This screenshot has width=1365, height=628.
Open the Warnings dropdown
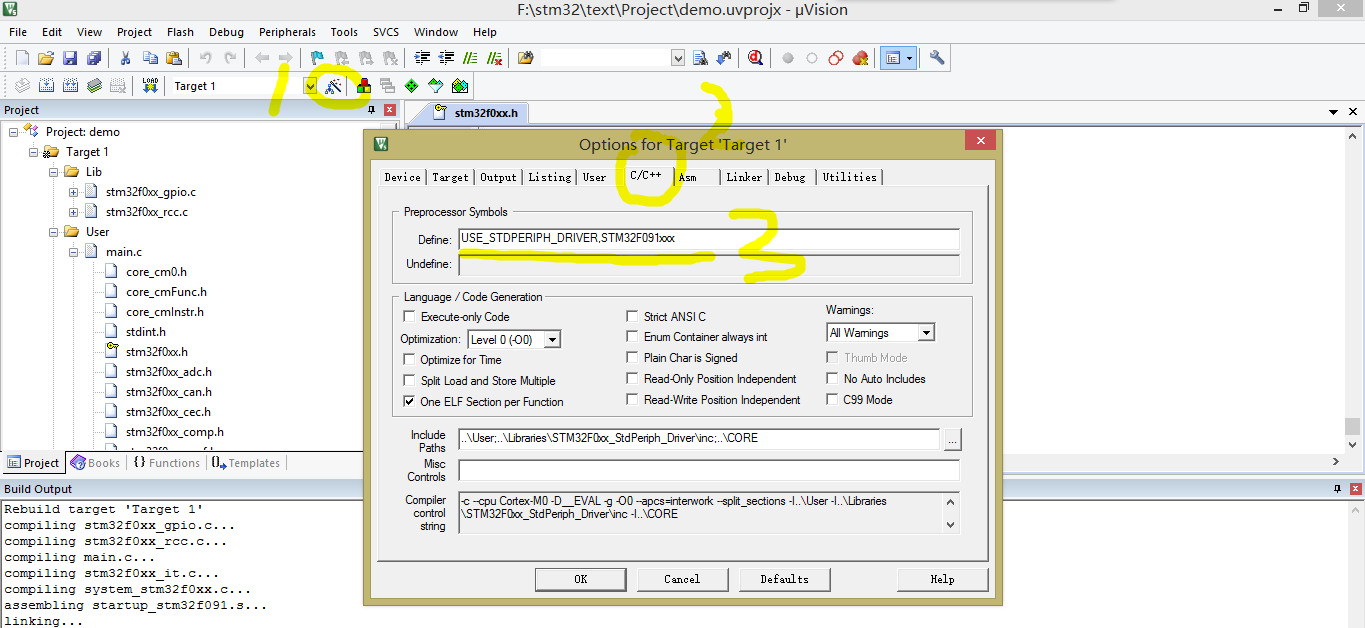926,333
